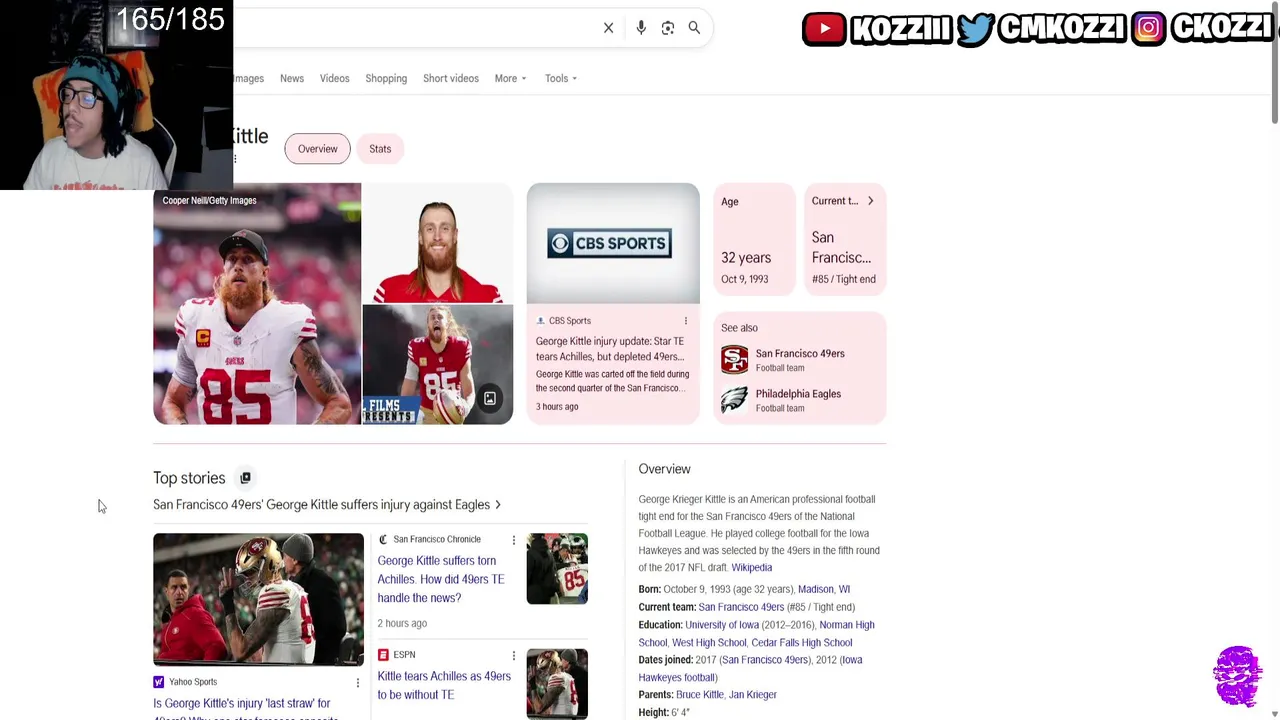Screen dimensions: 1280x720
Task: Open George Kittle injury story headline chevron
Action: [498, 505]
